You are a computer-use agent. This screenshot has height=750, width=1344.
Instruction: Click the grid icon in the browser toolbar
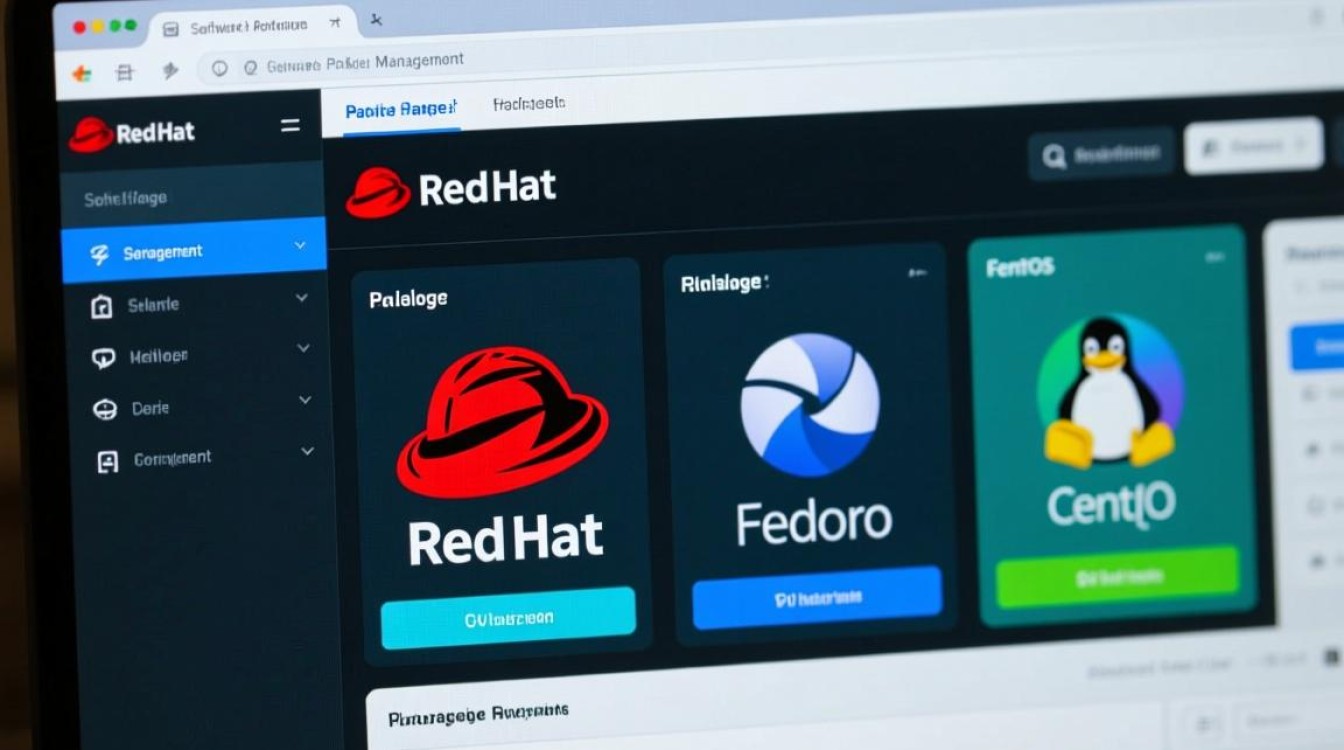(125, 72)
